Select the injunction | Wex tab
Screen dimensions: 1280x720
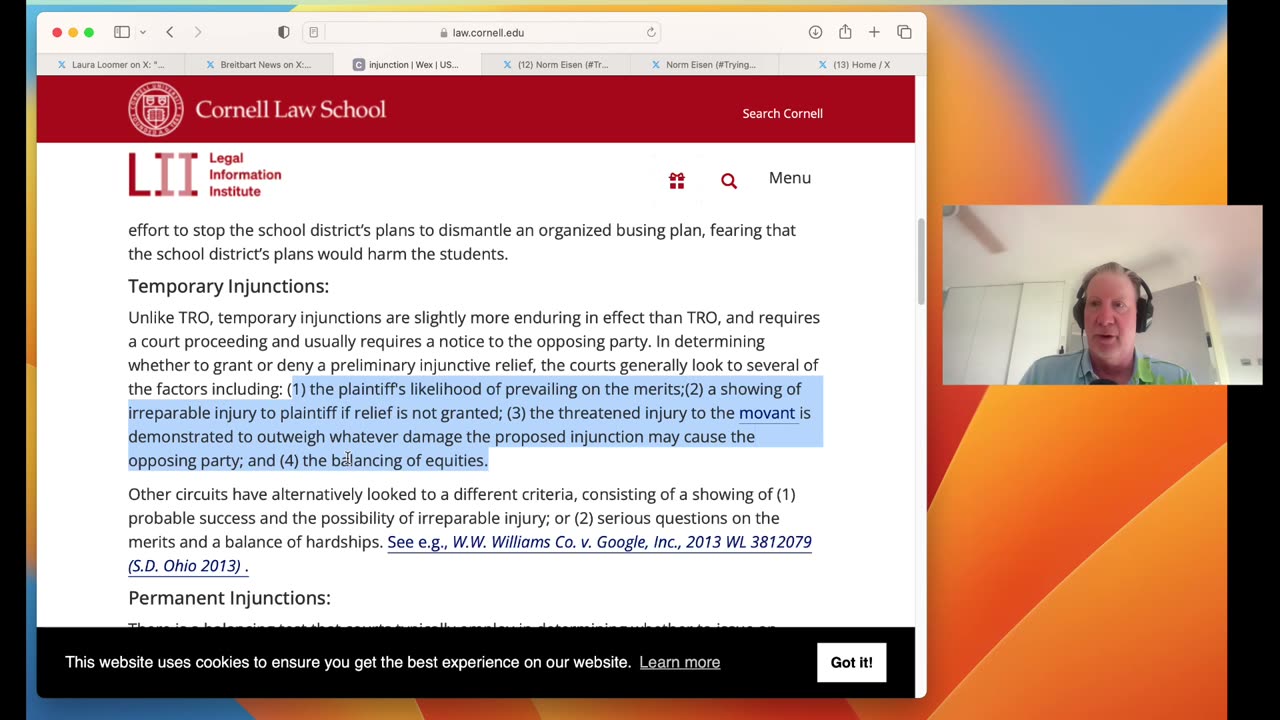pyautogui.click(x=406, y=64)
